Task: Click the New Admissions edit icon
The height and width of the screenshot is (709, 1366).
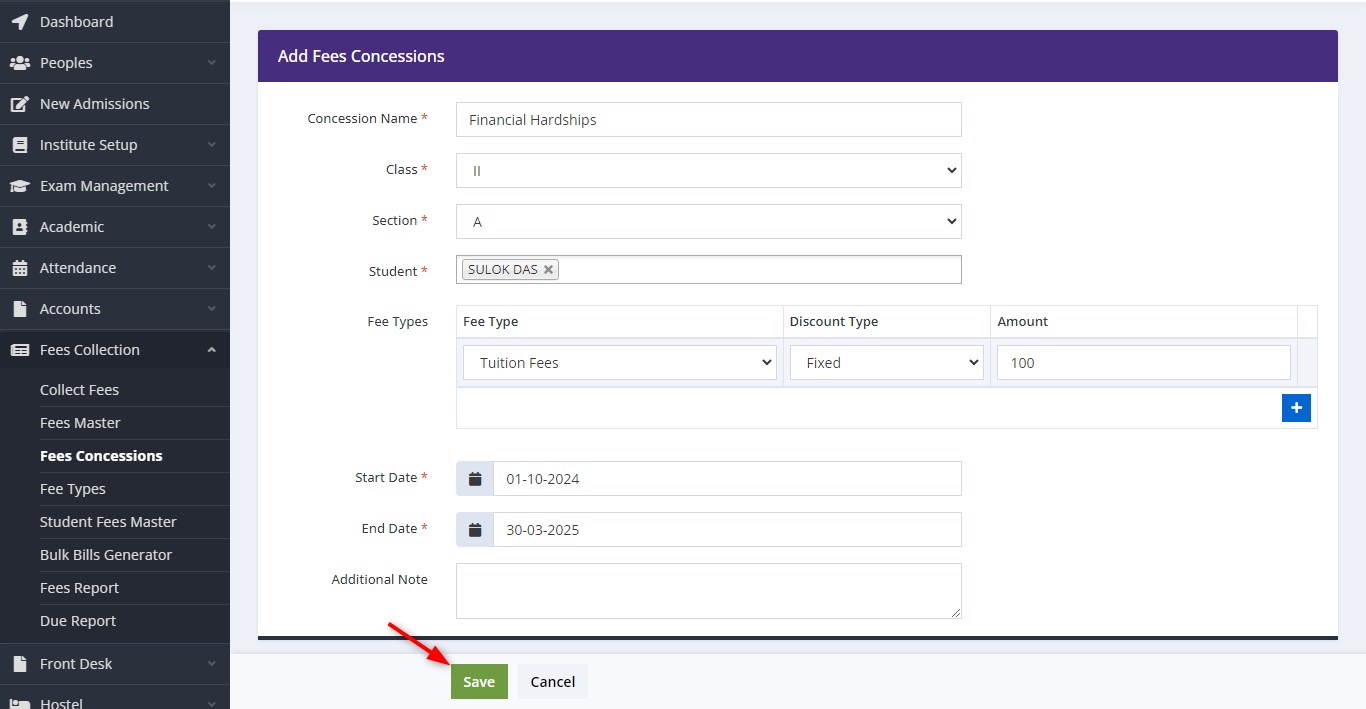Action: (x=19, y=104)
